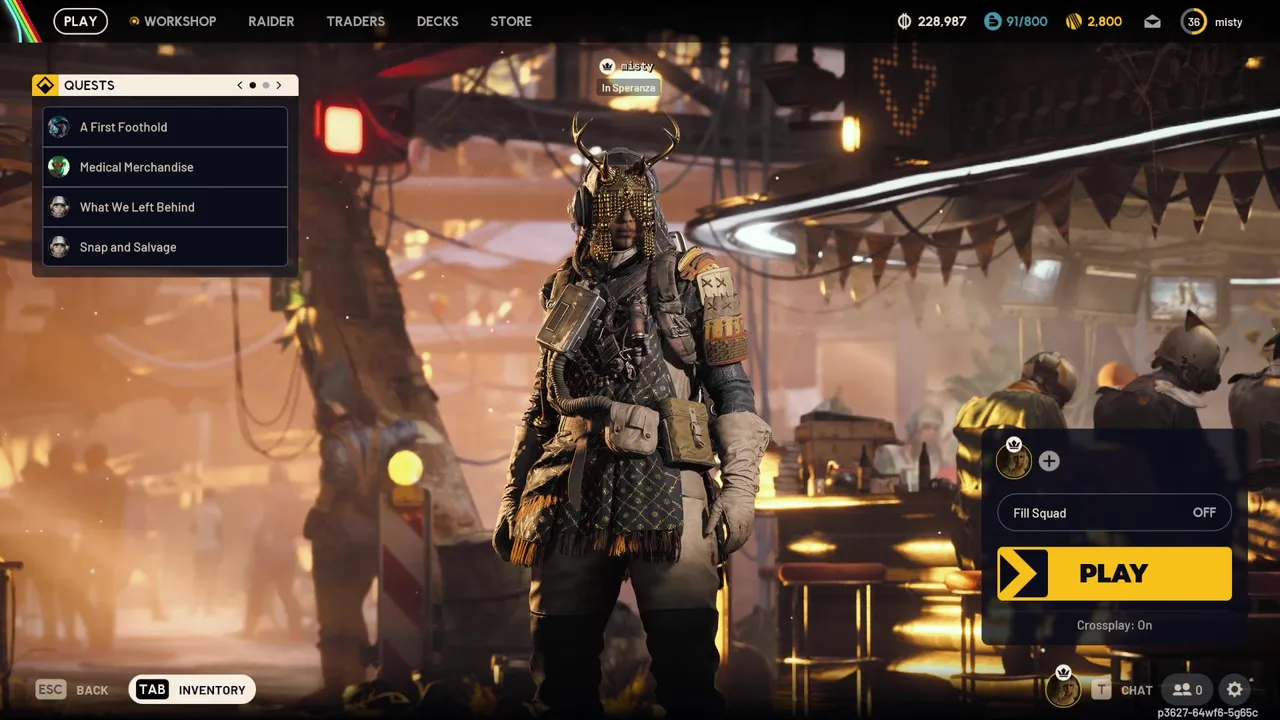The height and width of the screenshot is (720, 1280).
Task: Open the misty profile name
Action: [1228, 22]
